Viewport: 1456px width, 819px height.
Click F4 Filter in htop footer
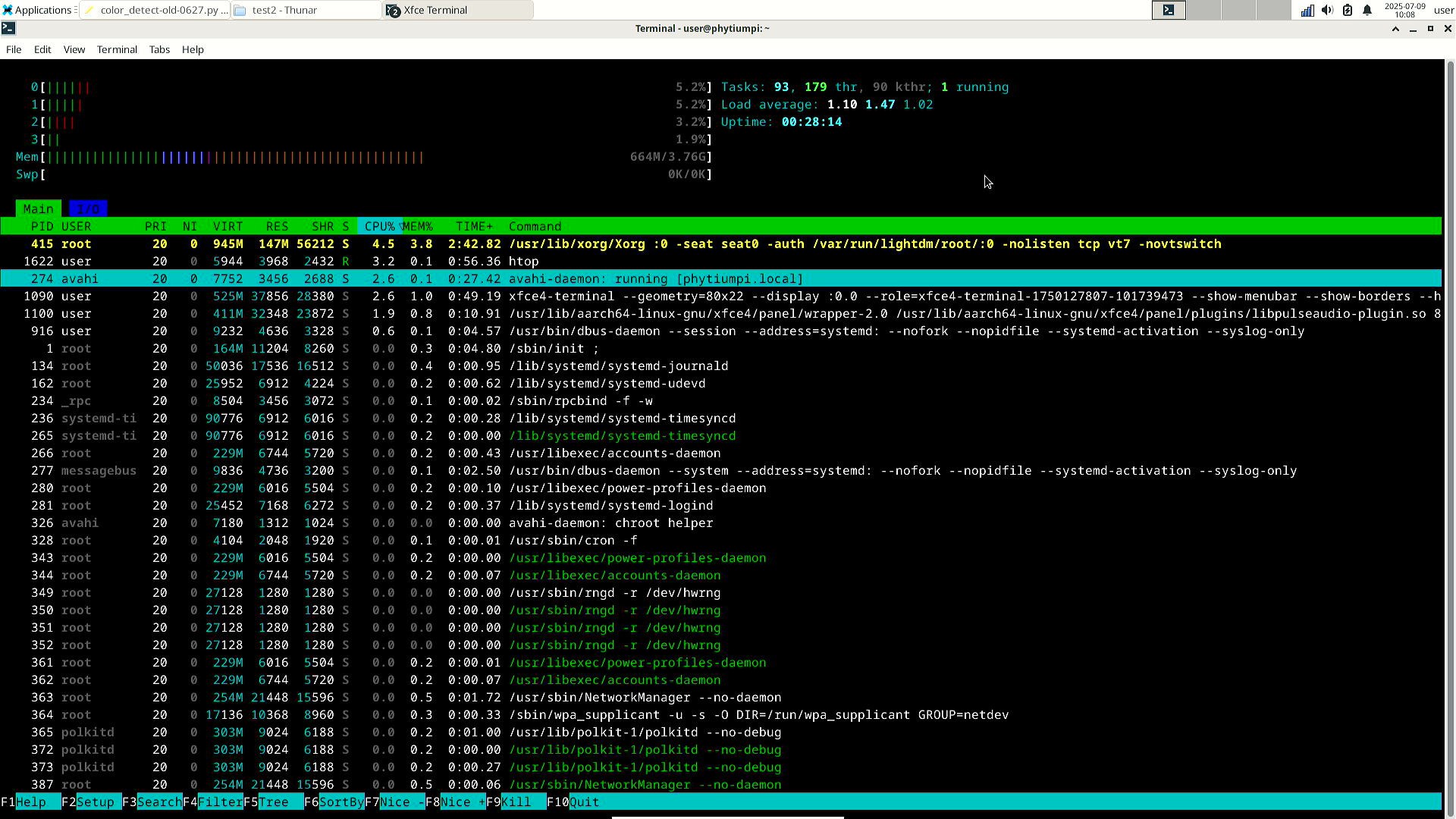point(212,802)
